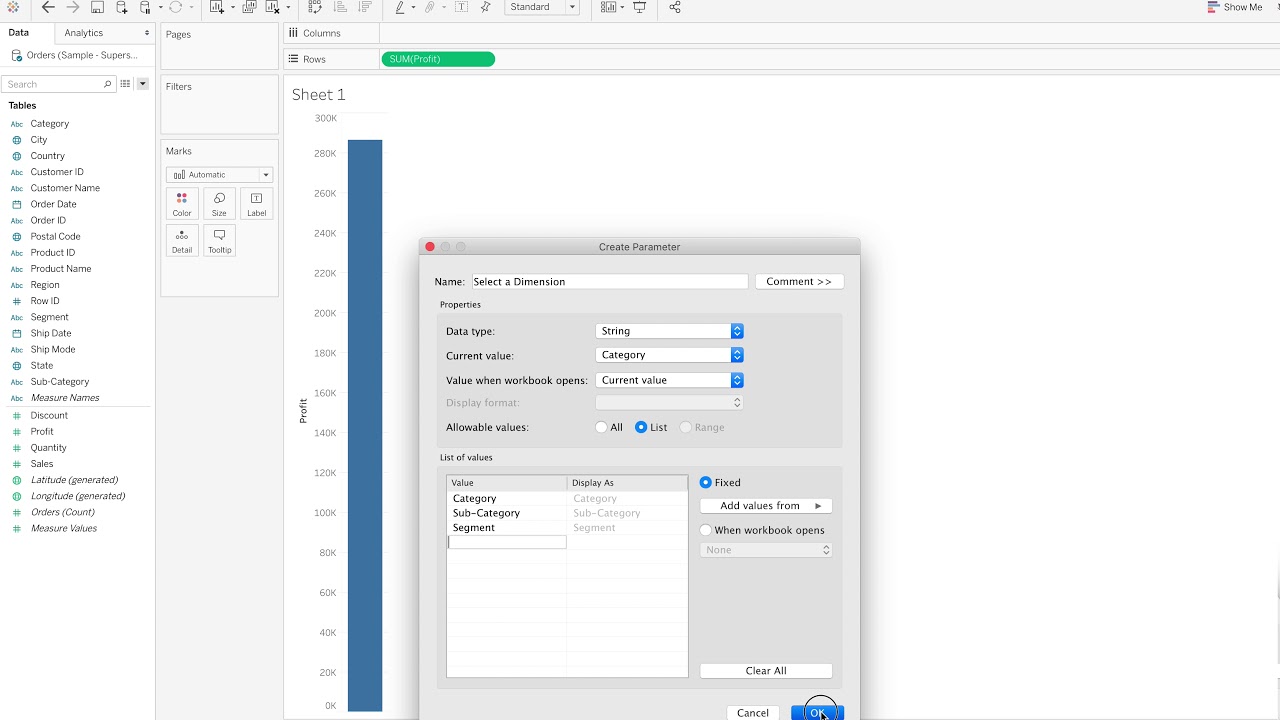This screenshot has height=720, width=1280.
Task: Select the List allowable values option
Action: (x=642, y=427)
